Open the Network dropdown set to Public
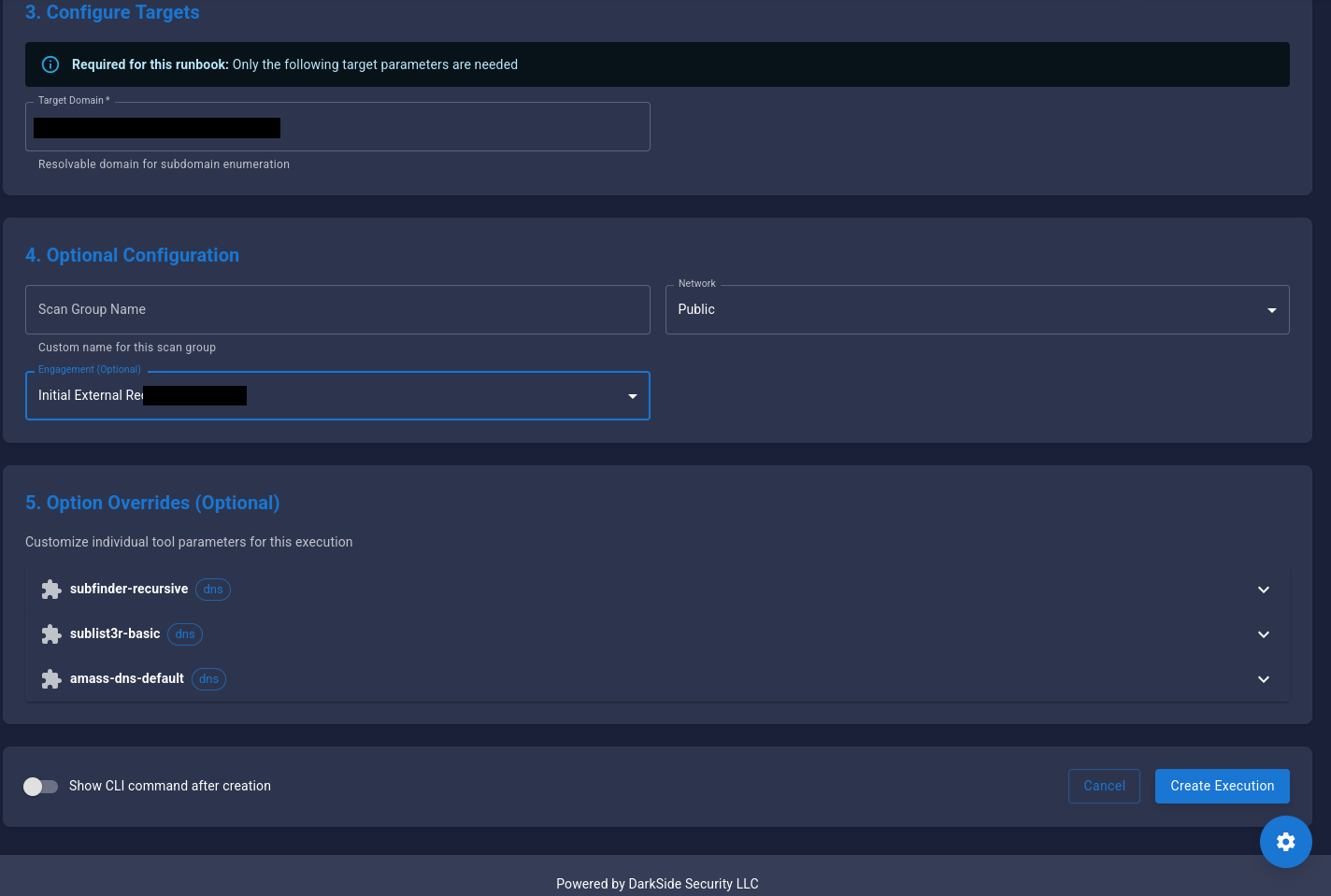The height and width of the screenshot is (896, 1331). pyautogui.click(x=977, y=309)
